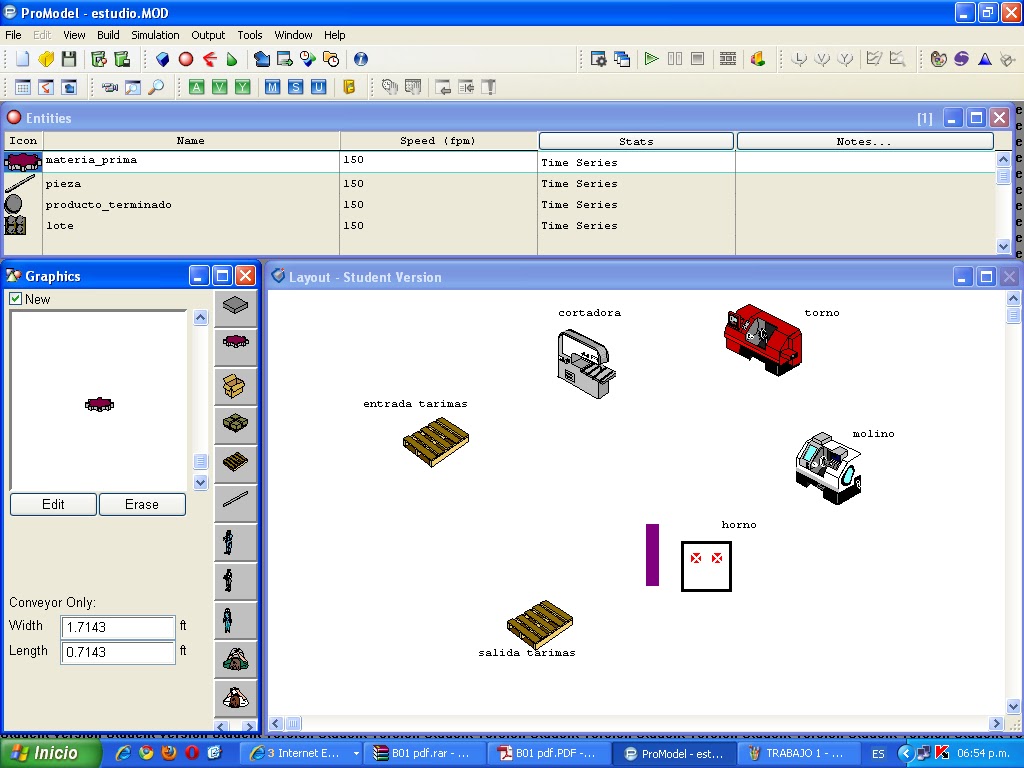Open the Variables editor with the green V icon
This screenshot has height=768, width=1024.
click(221, 87)
